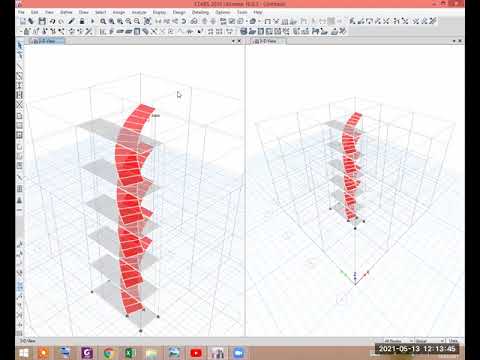Image resolution: width=480 pixels, height=360 pixels.
Task: Open Excel from the taskbar
Action: [x=130, y=353]
